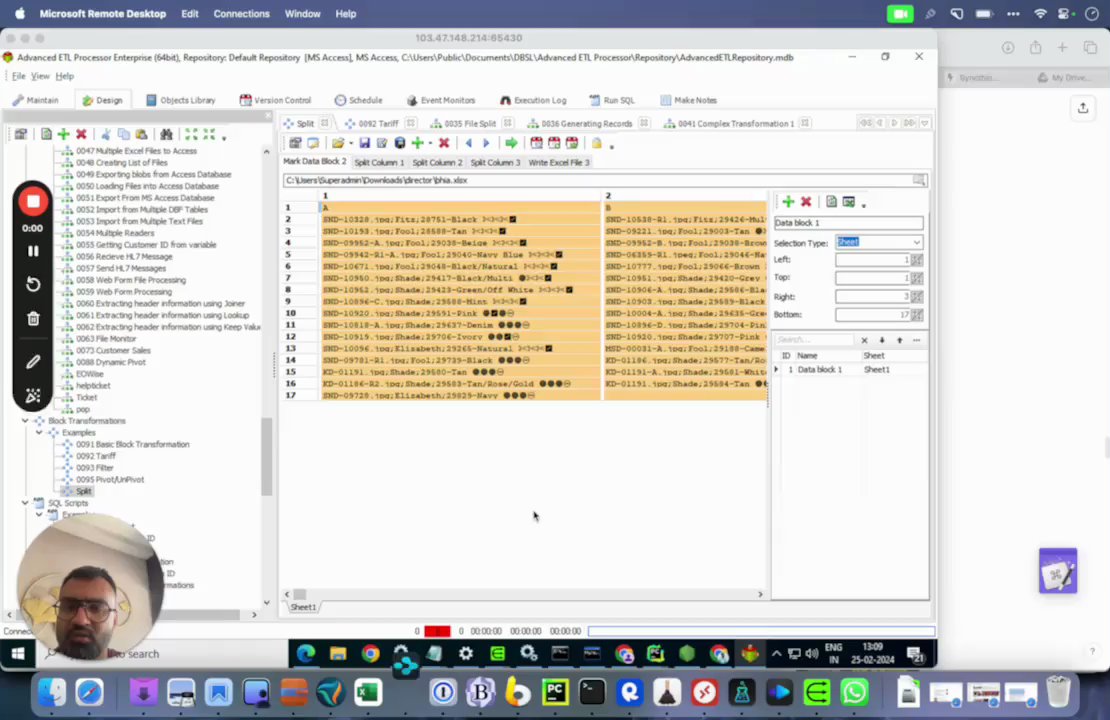The height and width of the screenshot is (720, 1110).
Task: Click the yellow open folder icon in editor toolbar
Action: click(338, 143)
